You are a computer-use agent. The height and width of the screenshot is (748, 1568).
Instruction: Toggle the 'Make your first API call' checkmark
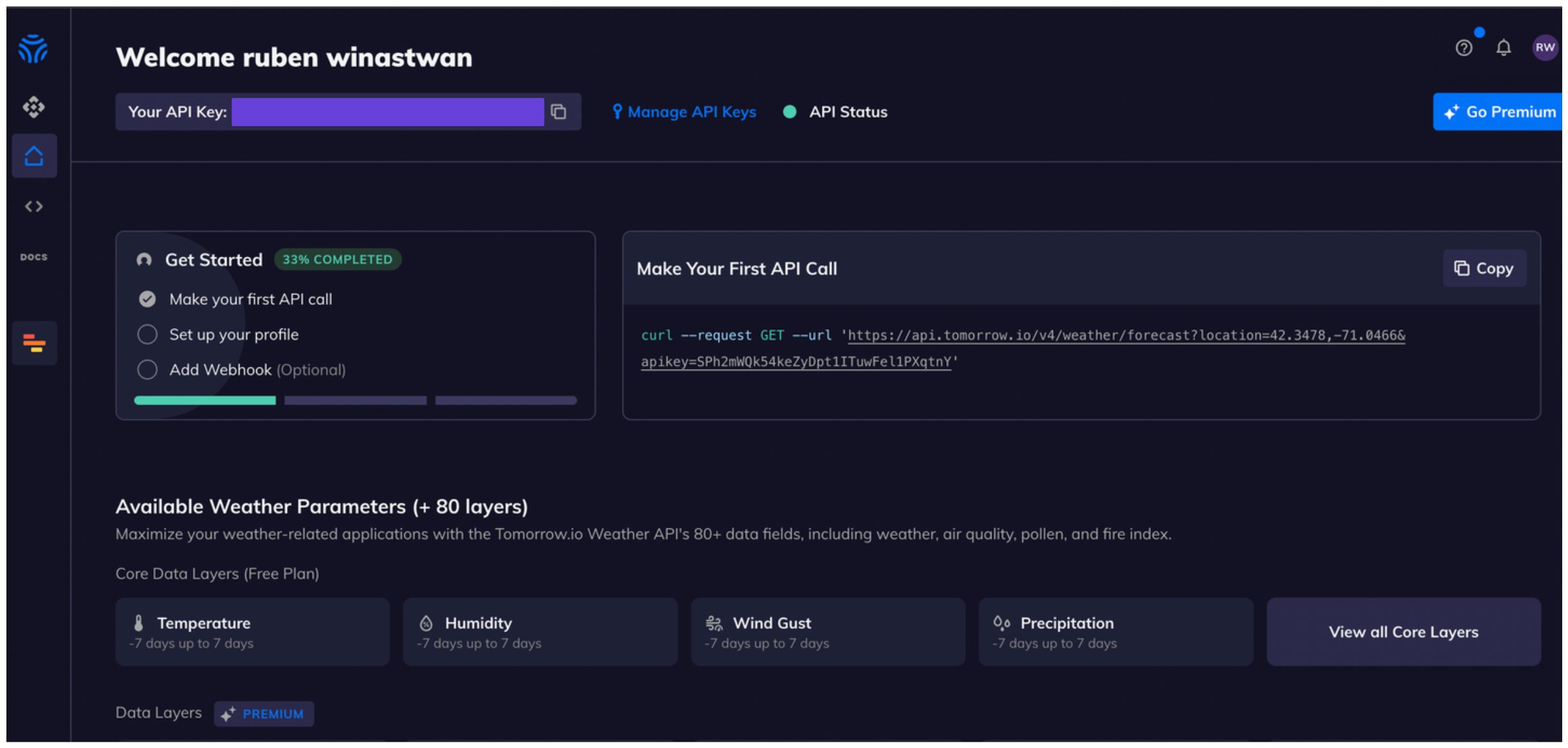147,299
